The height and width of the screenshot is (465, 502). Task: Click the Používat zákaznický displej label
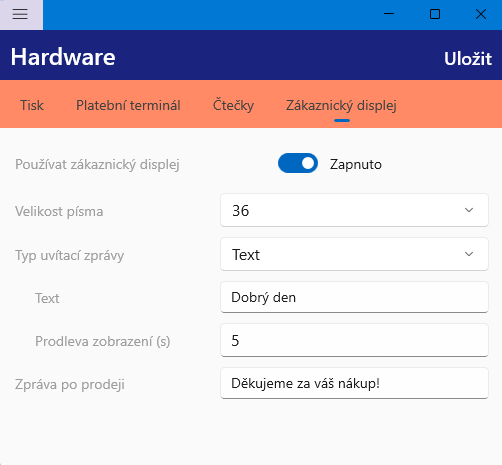[97, 165]
